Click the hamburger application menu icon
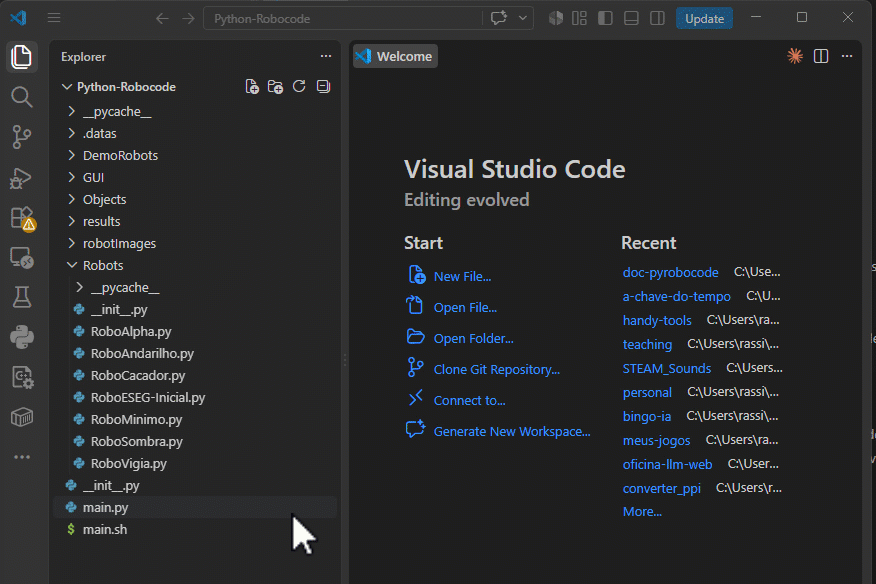The image size is (876, 584). click(54, 18)
